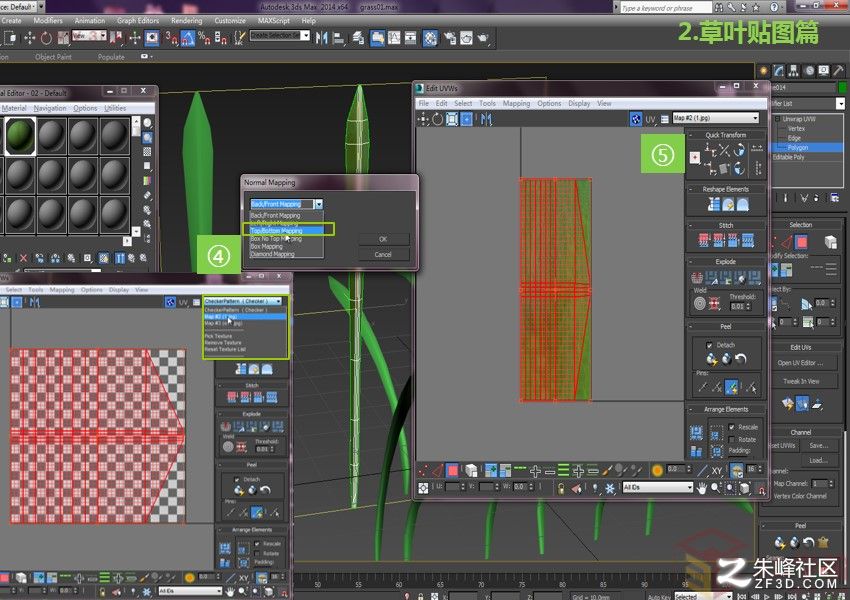Viewport: 850px width, 600px height.
Task: Click first Stitch icon in Edit UVWs
Action: [x=704, y=240]
